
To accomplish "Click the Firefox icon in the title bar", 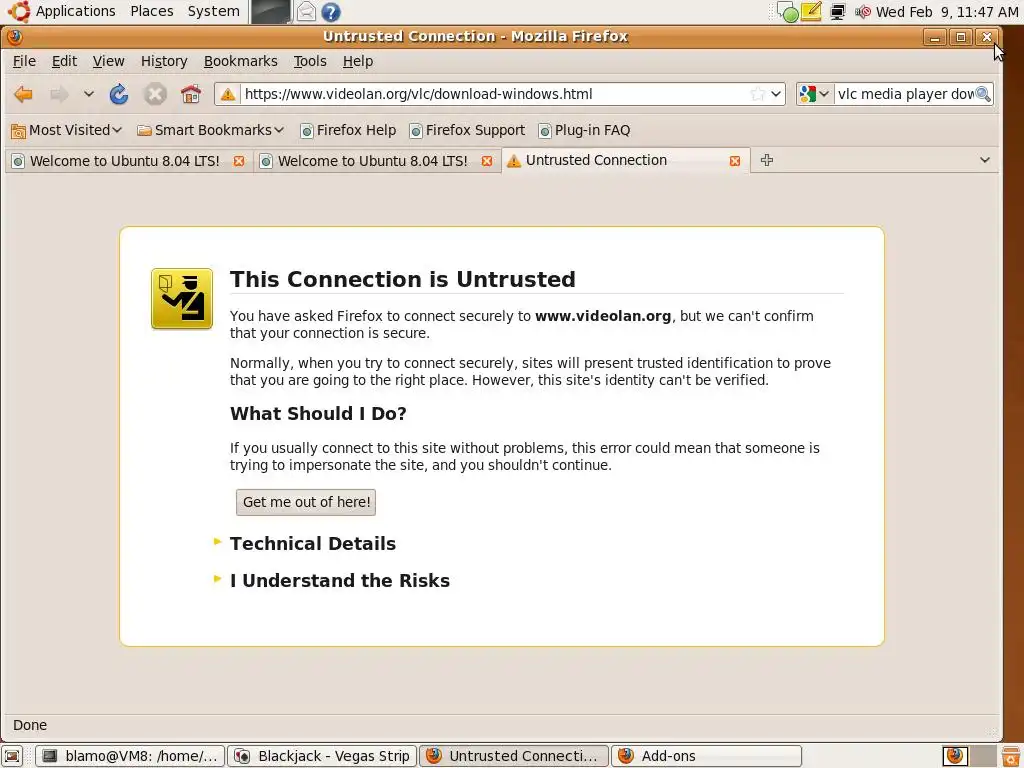I will [14, 37].
